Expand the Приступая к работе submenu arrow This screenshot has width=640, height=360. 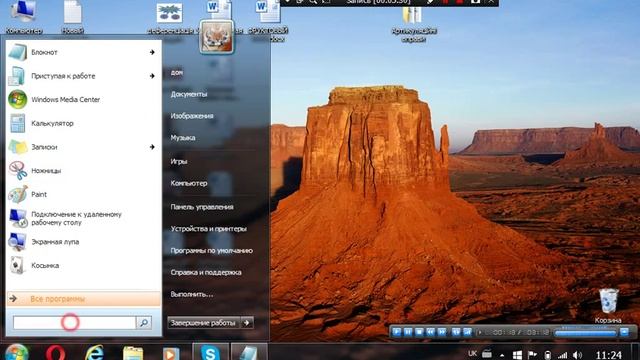[152, 76]
